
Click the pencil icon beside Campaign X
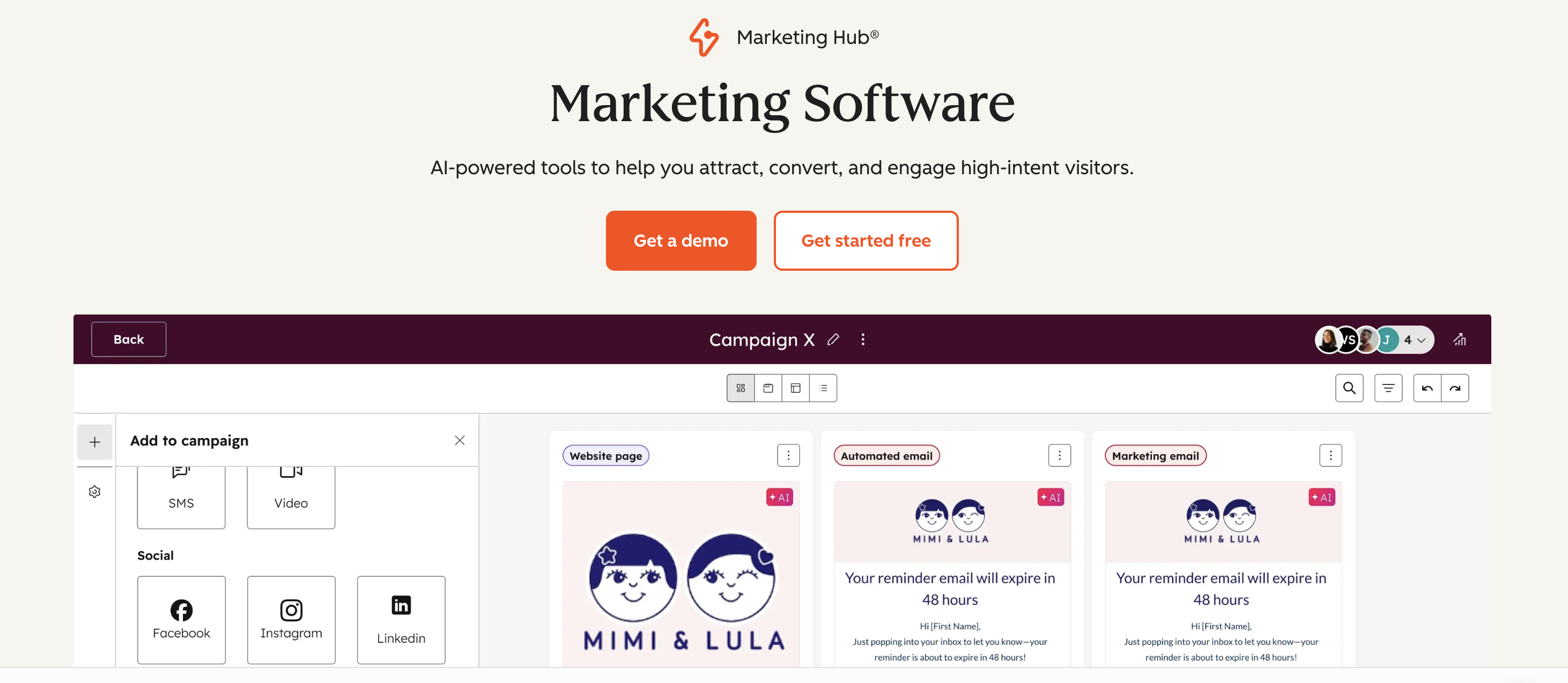pos(833,340)
